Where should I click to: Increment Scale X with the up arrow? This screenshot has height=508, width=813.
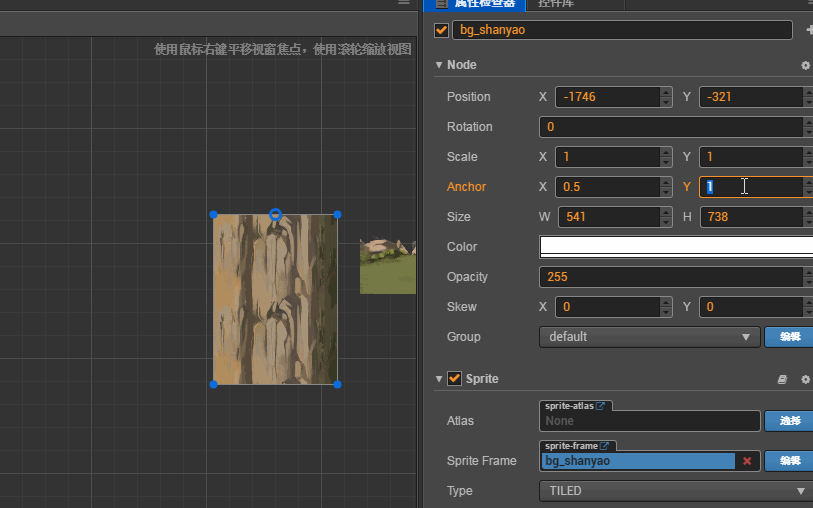pyautogui.click(x=666, y=152)
